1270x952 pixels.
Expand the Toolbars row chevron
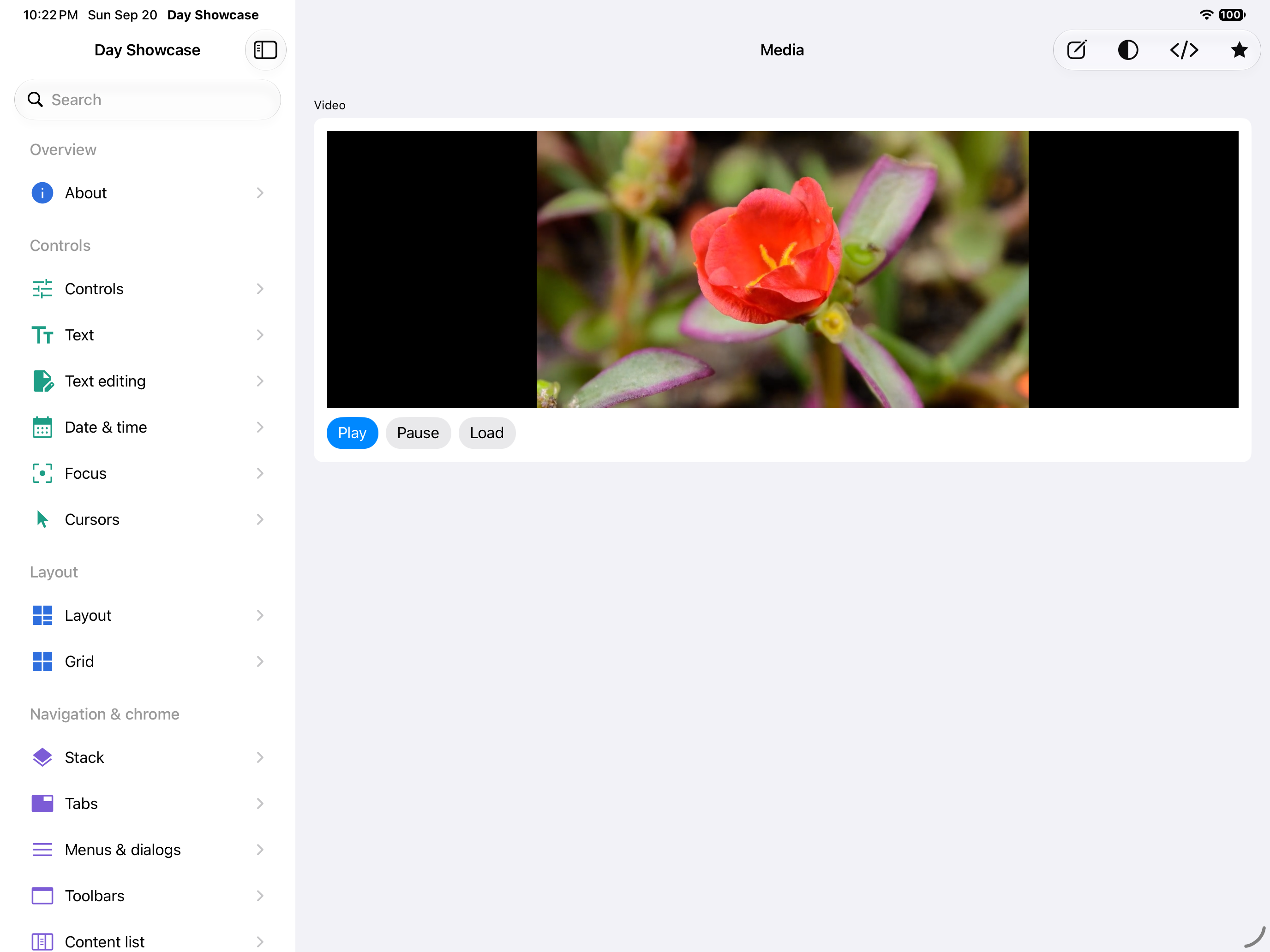pos(260,896)
